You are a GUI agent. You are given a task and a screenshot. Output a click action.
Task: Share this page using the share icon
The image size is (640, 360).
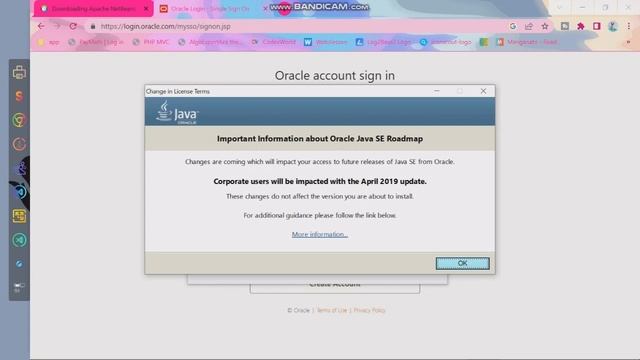coord(529,26)
